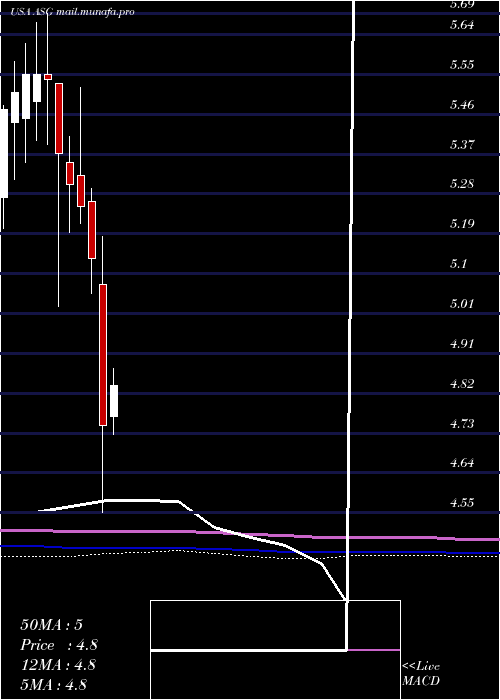Click the 'Price : 4.8' legend text
Image resolution: width=500 pixels, height=700 pixels.
[x=58, y=645]
